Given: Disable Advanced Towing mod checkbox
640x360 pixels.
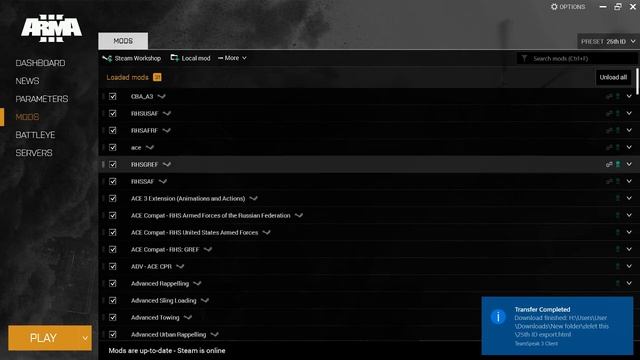Looking at the screenshot, I should 113,318.
